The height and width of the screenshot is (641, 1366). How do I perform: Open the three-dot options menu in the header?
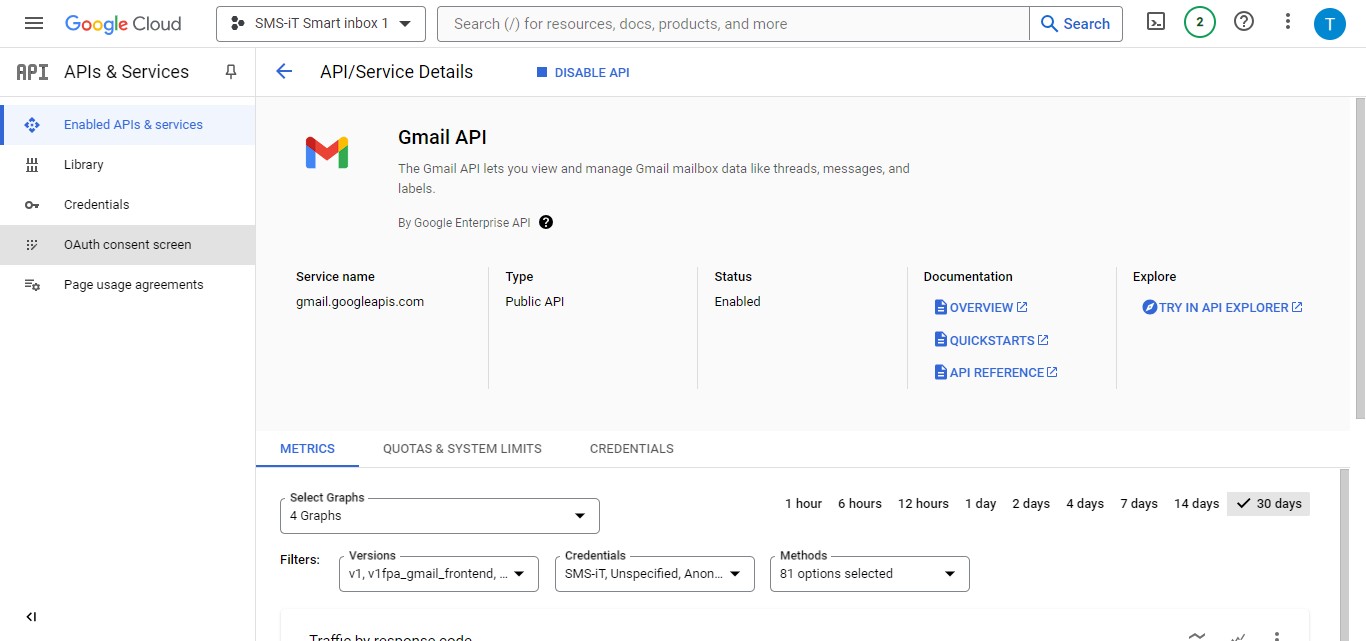click(1288, 21)
